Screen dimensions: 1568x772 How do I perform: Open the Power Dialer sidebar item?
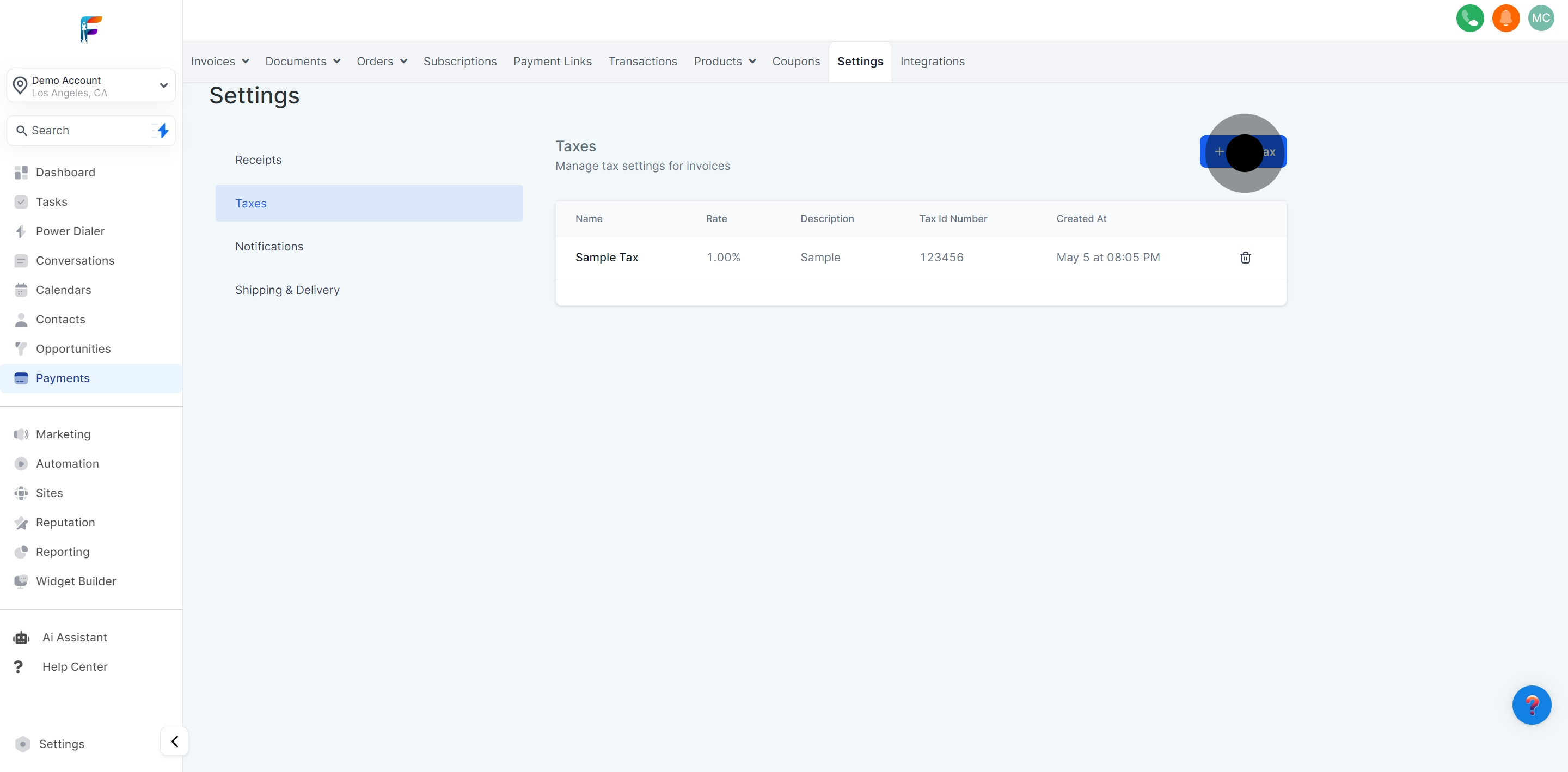pos(70,231)
